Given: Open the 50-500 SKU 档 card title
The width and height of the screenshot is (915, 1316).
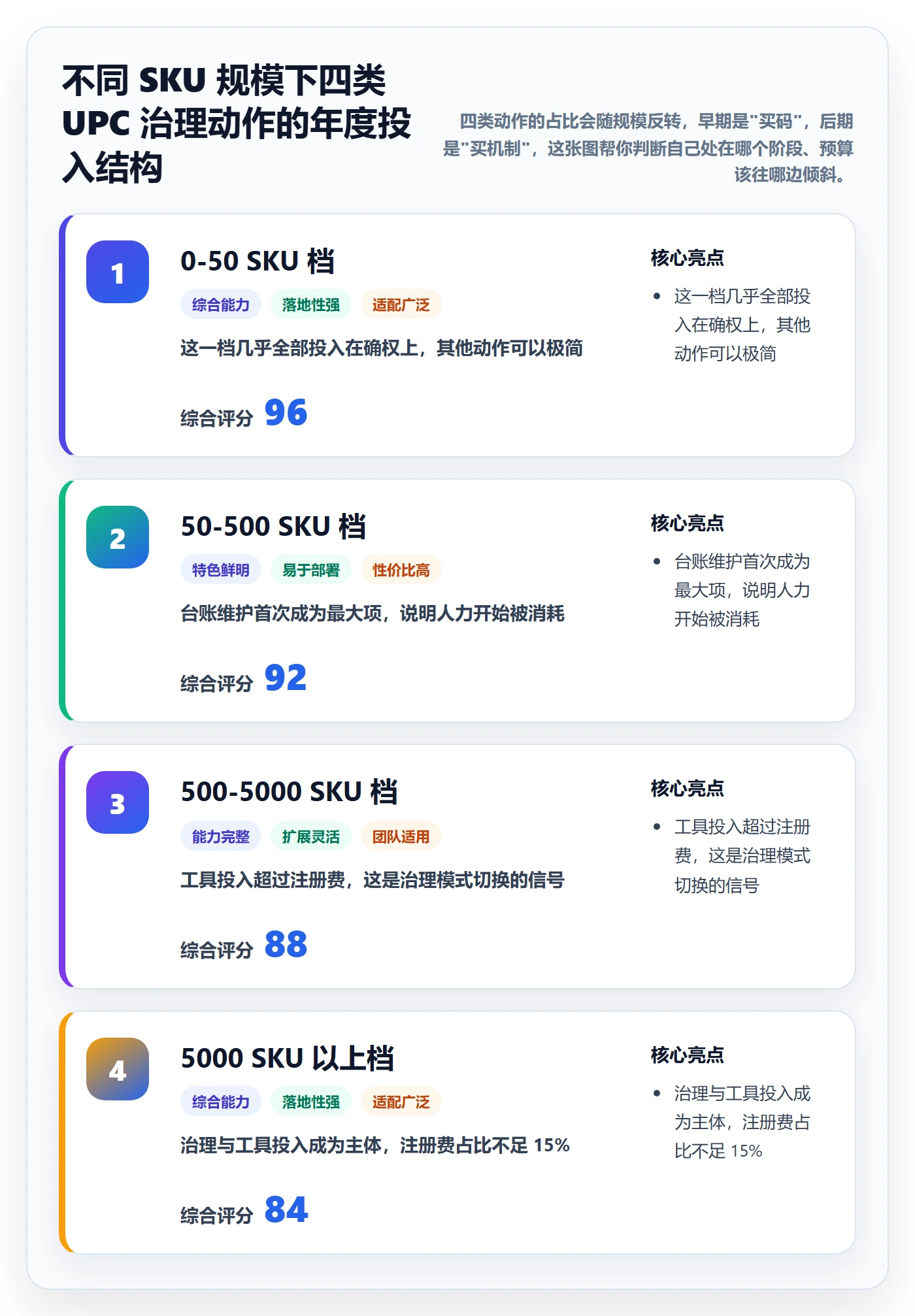Looking at the screenshot, I should 273,527.
